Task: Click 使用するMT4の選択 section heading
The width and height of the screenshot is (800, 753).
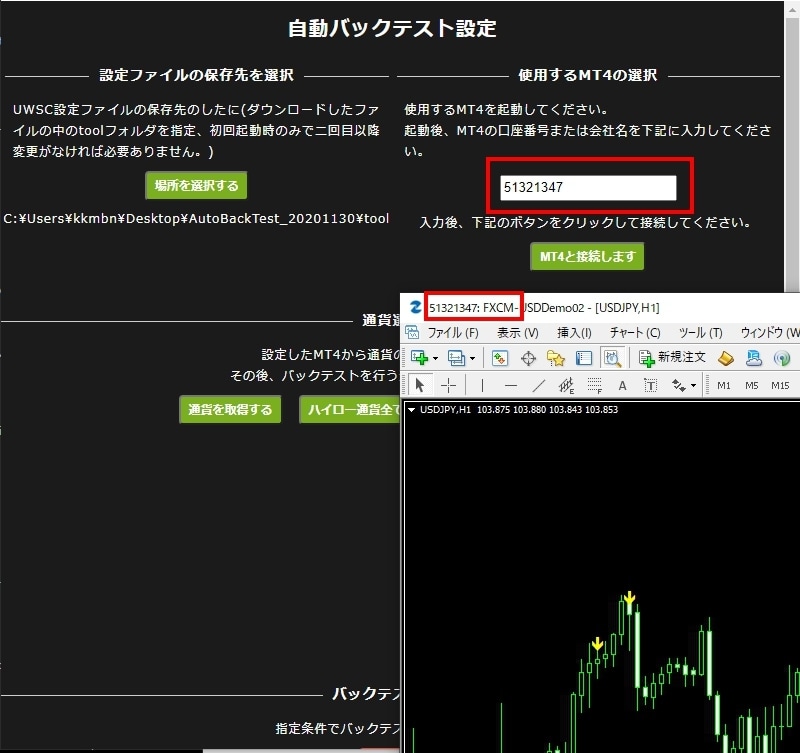Action: 588,75
